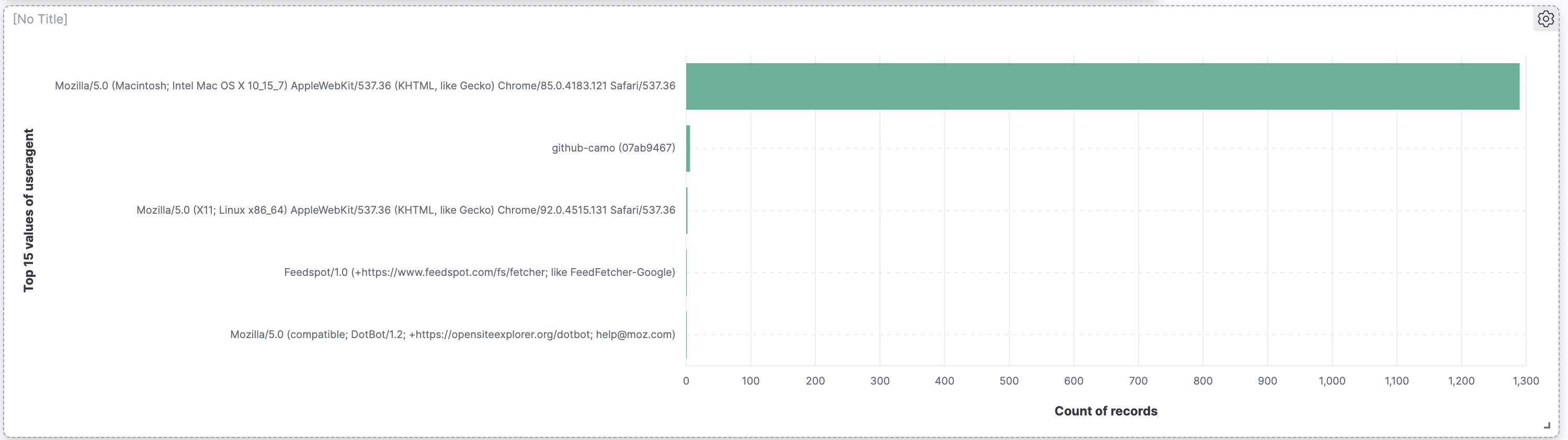The width and height of the screenshot is (1568, 440).
Task: Click the 1,100 axis tick label
Action: pos(1396,381)
